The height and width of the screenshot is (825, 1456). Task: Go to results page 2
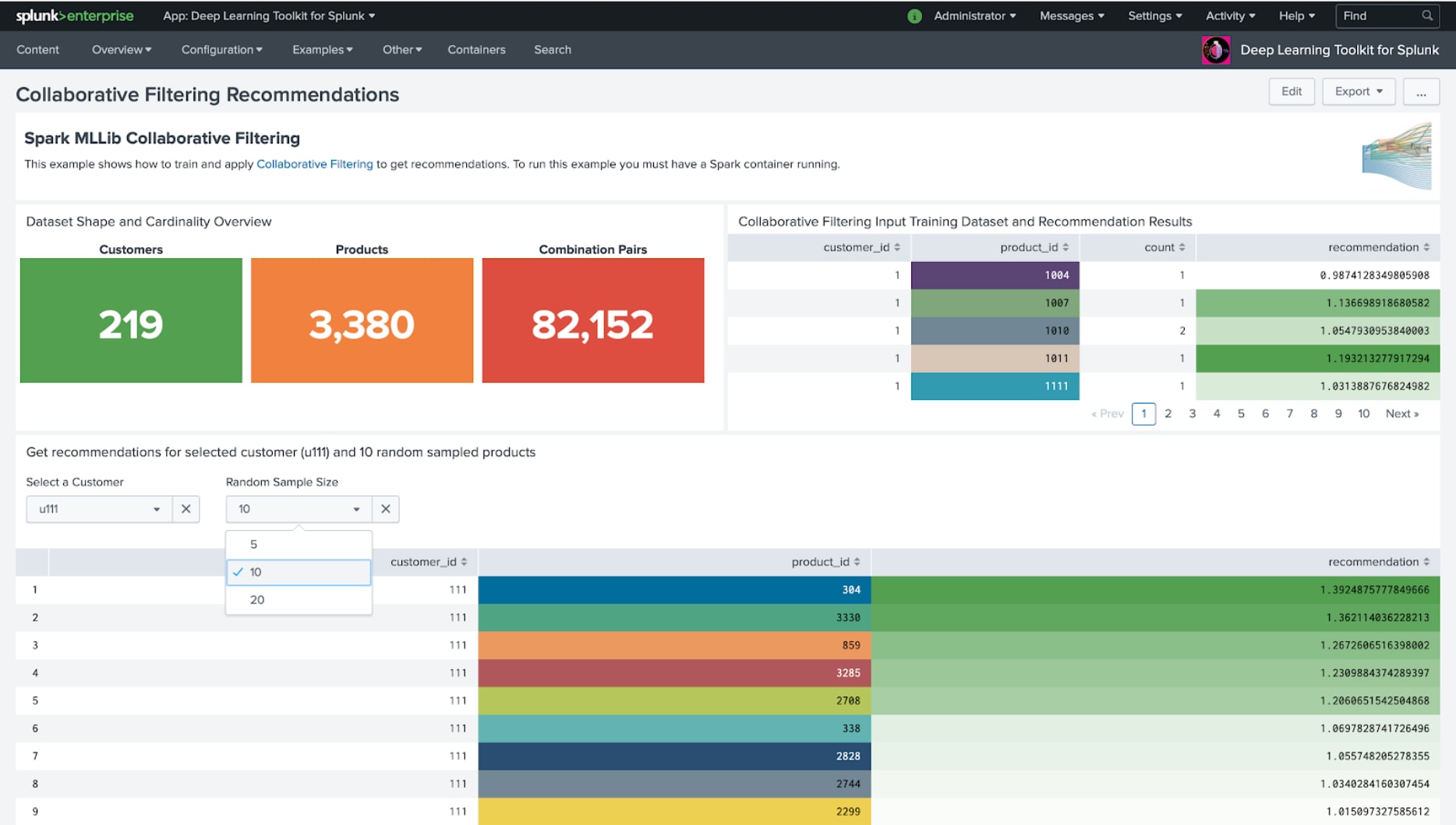[1168, 414]
